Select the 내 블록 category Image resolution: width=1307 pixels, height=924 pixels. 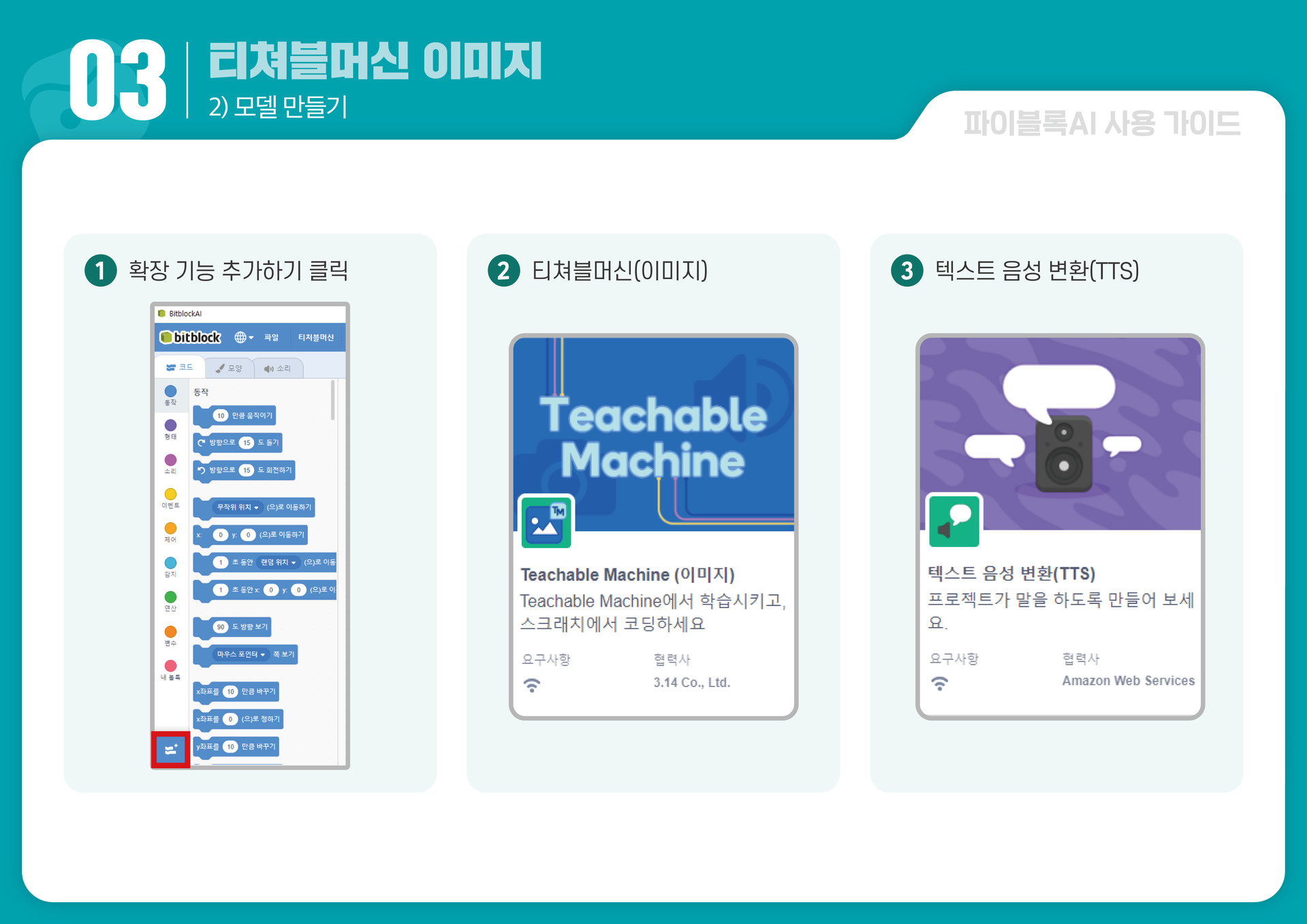(170, 670)
